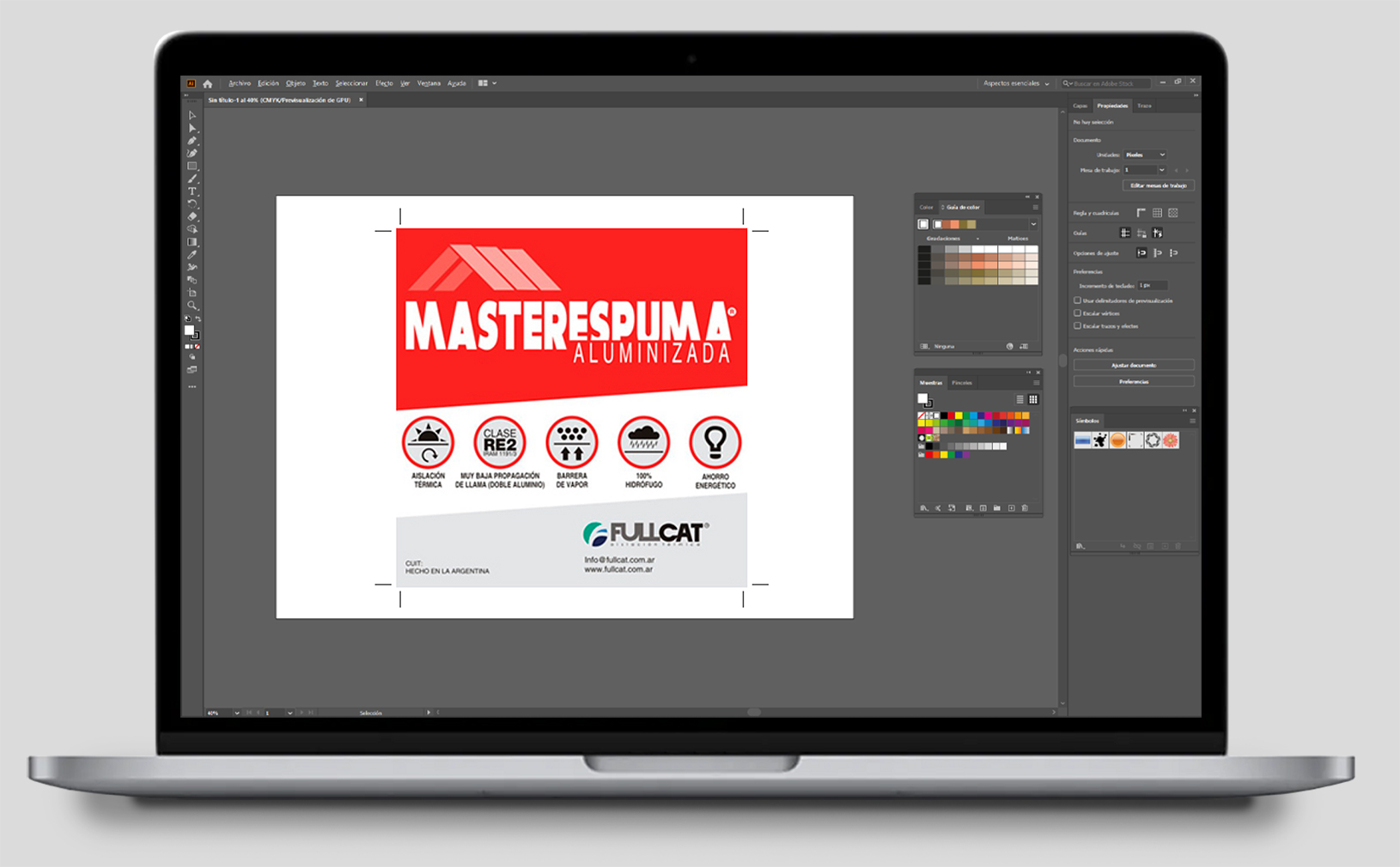1400x867 pixels.
Task: Switch to the Trazo tab
Action: coord(1144,106)
